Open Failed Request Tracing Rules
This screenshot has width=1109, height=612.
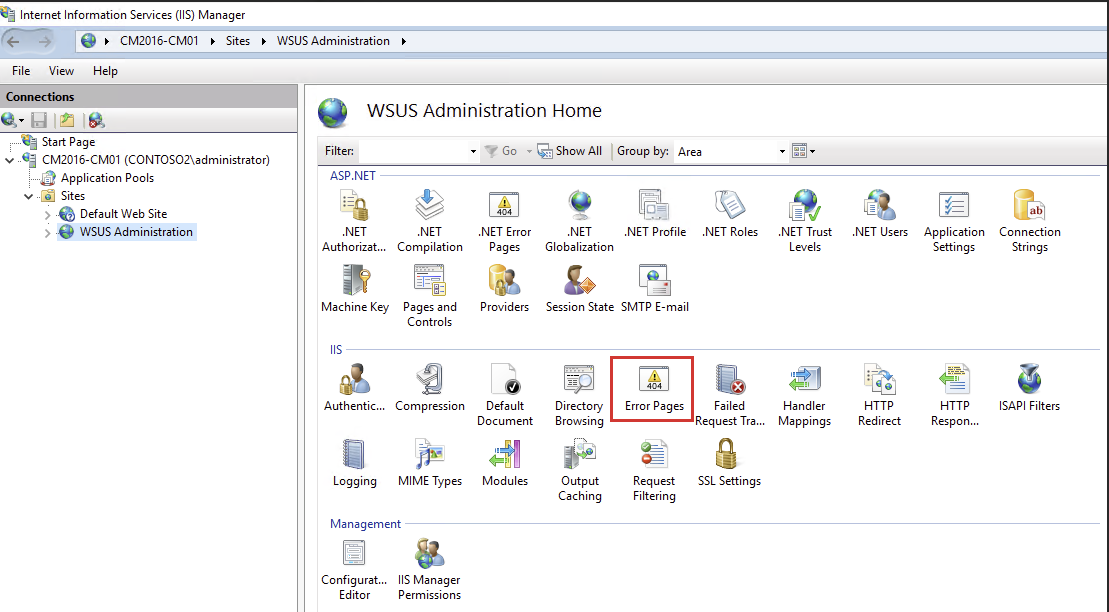click(x=729, y=396)
